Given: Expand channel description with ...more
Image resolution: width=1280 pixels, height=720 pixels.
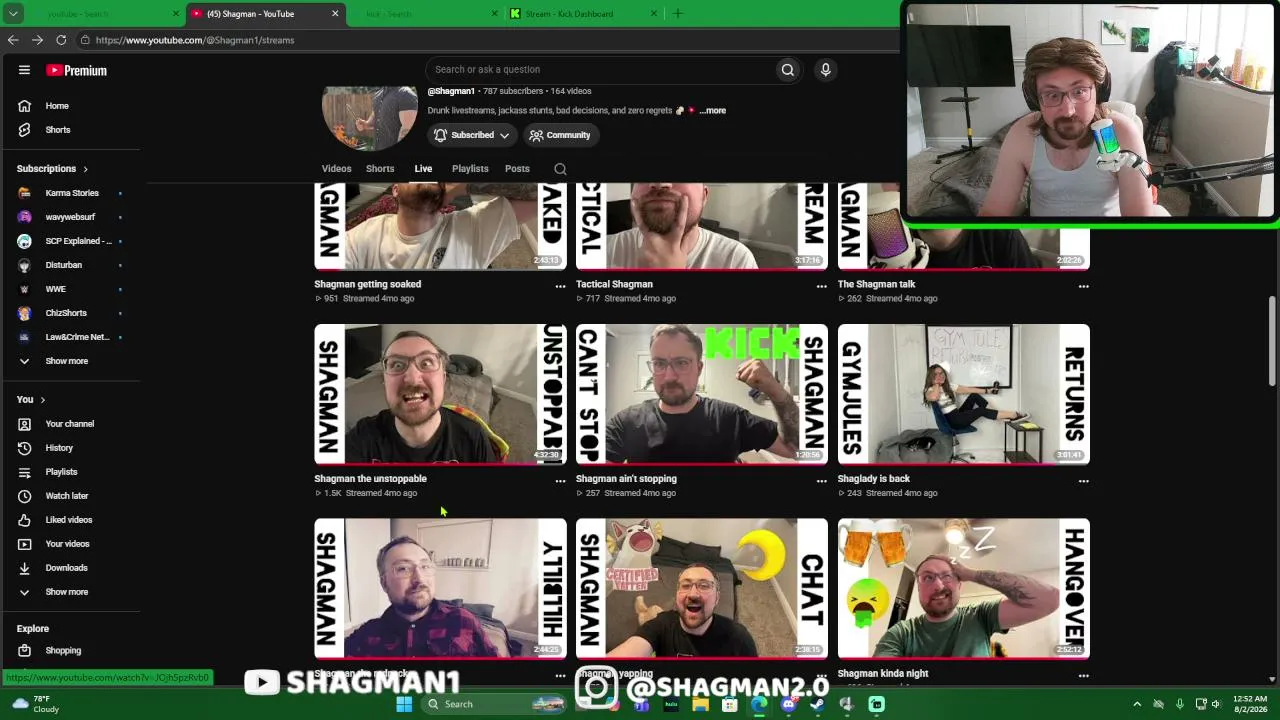Looking at the screenshot, I should coord(713,111).
